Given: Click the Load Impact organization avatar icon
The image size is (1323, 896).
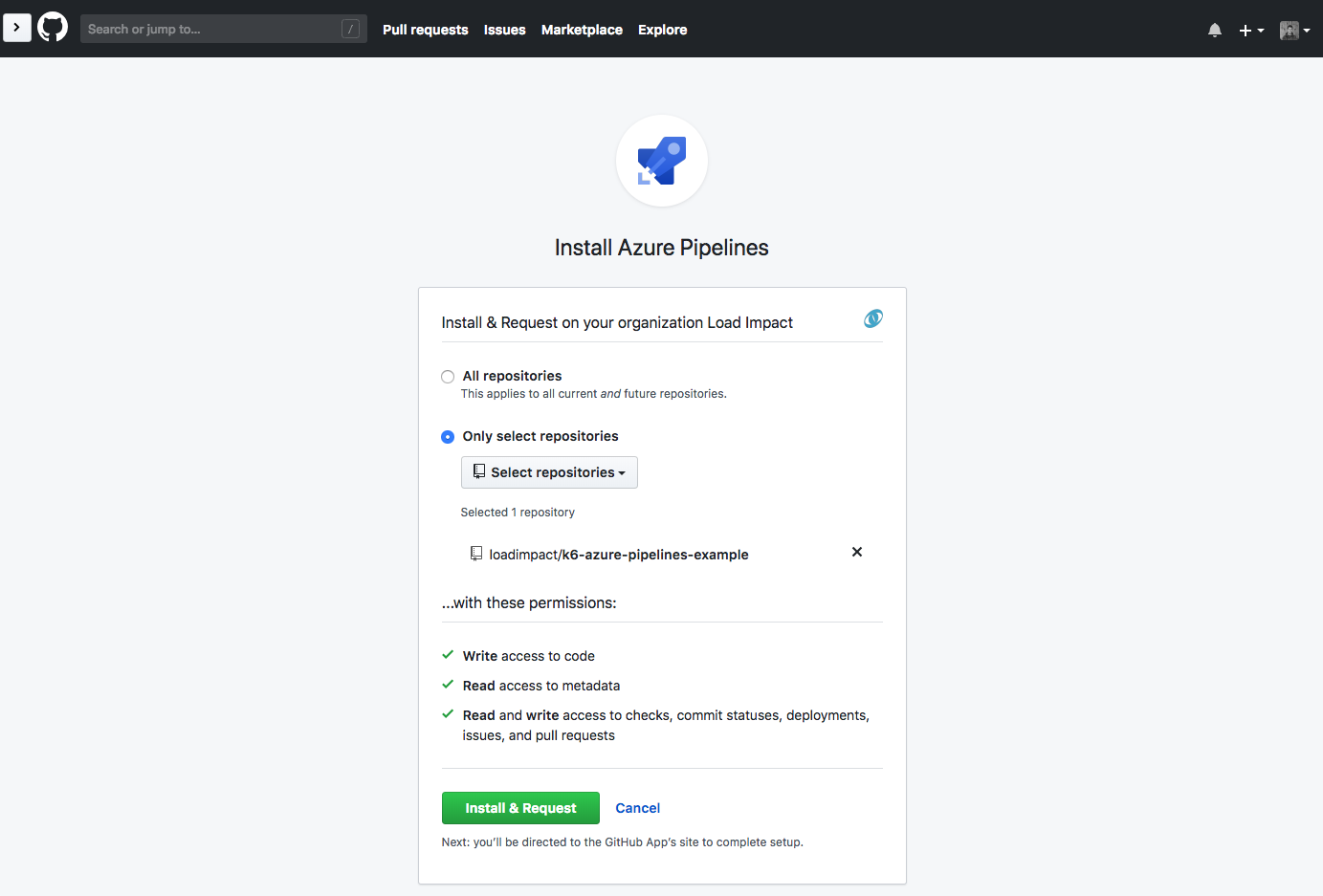Looking at the screenshot, I should (x=872, y=318).
